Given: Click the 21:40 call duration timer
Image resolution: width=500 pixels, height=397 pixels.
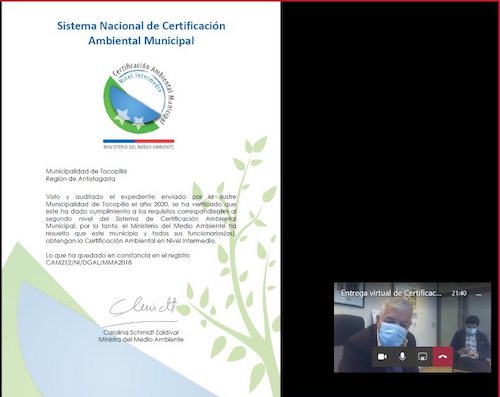Looking at the screenshot, I should click(459, 294).
